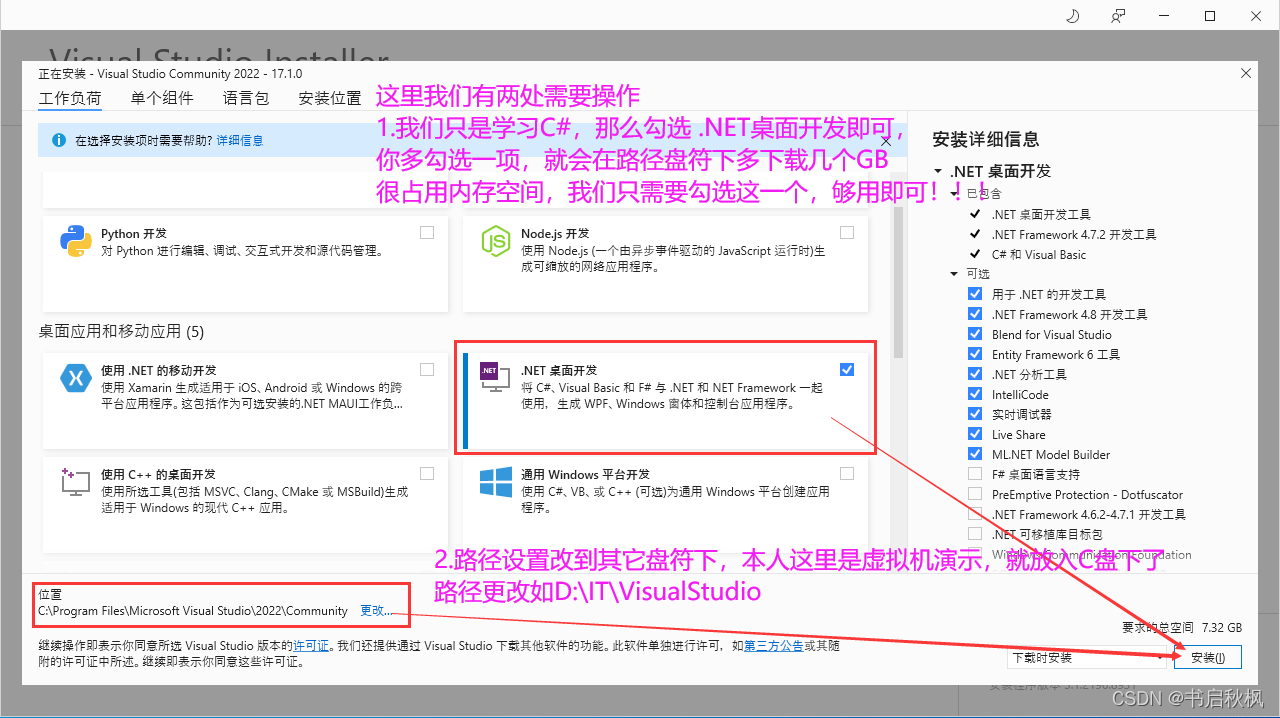The width and height of the screenshot is (1280, 718).
Task: Dismiss the help info banner
Action: coord(886,141)
